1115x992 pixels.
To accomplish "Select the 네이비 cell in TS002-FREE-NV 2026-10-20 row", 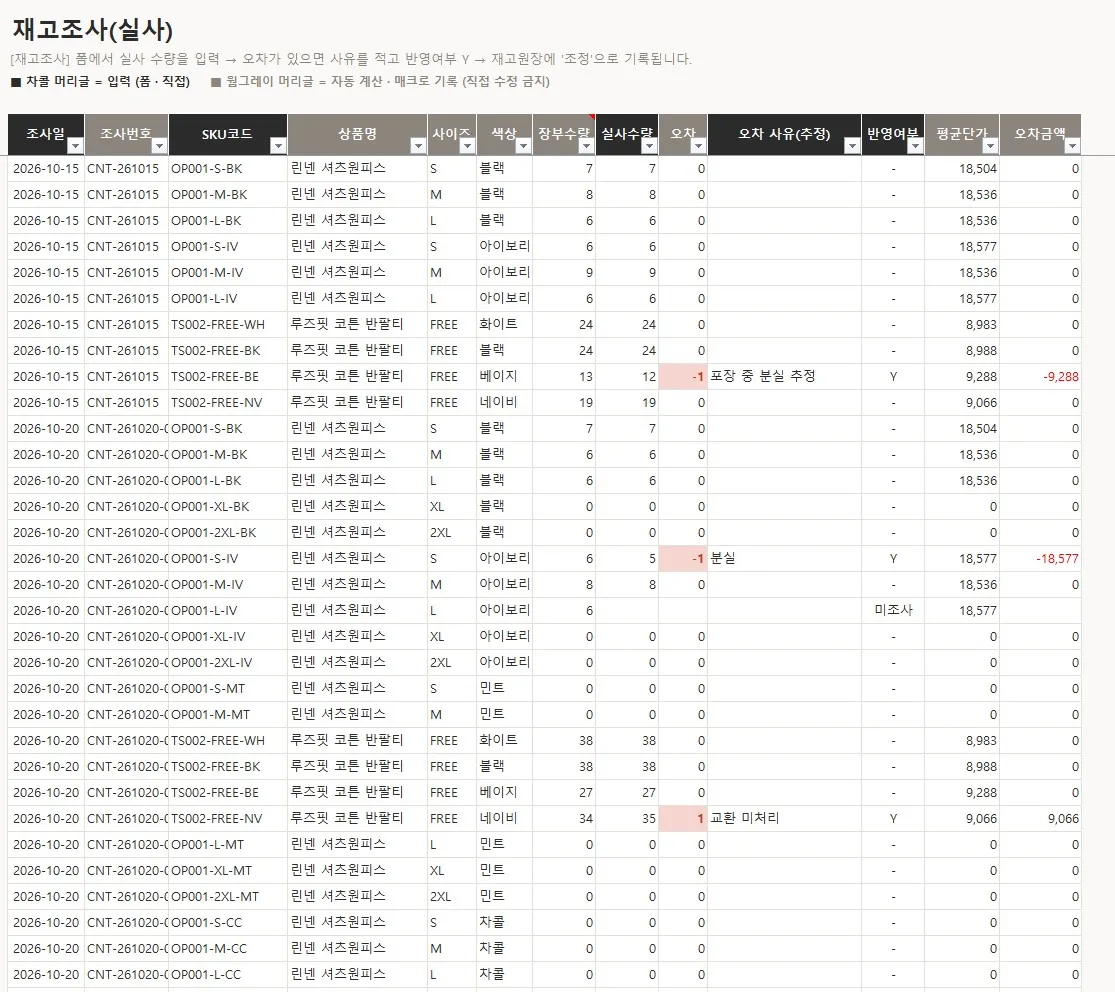I will pyautogui.click(x=504, y=818).
